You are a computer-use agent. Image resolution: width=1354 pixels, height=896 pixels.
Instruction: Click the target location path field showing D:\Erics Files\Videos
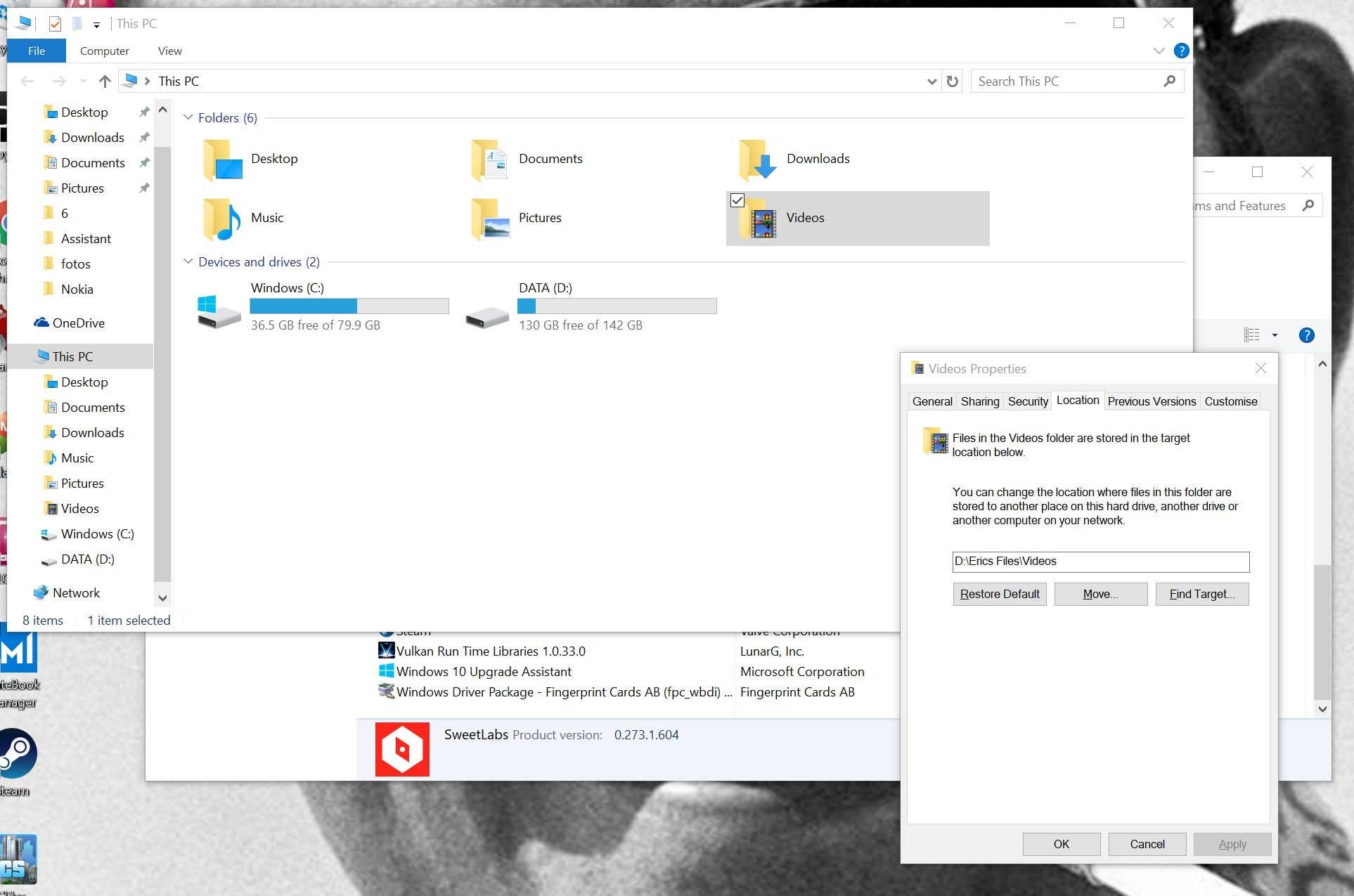pos(1099,561)
